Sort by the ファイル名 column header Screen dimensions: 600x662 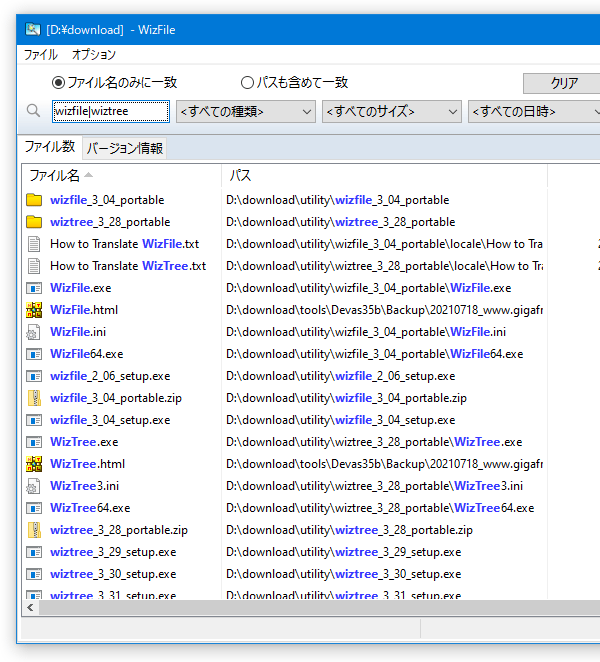tap(121, 175)
